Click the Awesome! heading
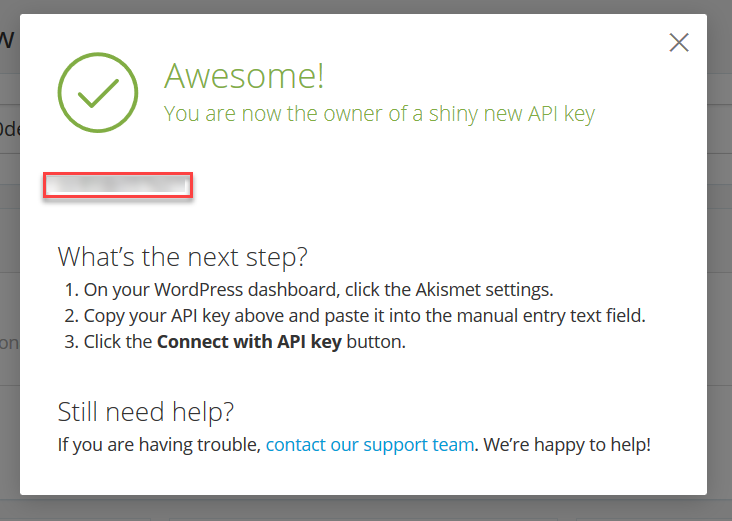Image resolution: width=732 pixels, height=521 pixels. [244, 75]
